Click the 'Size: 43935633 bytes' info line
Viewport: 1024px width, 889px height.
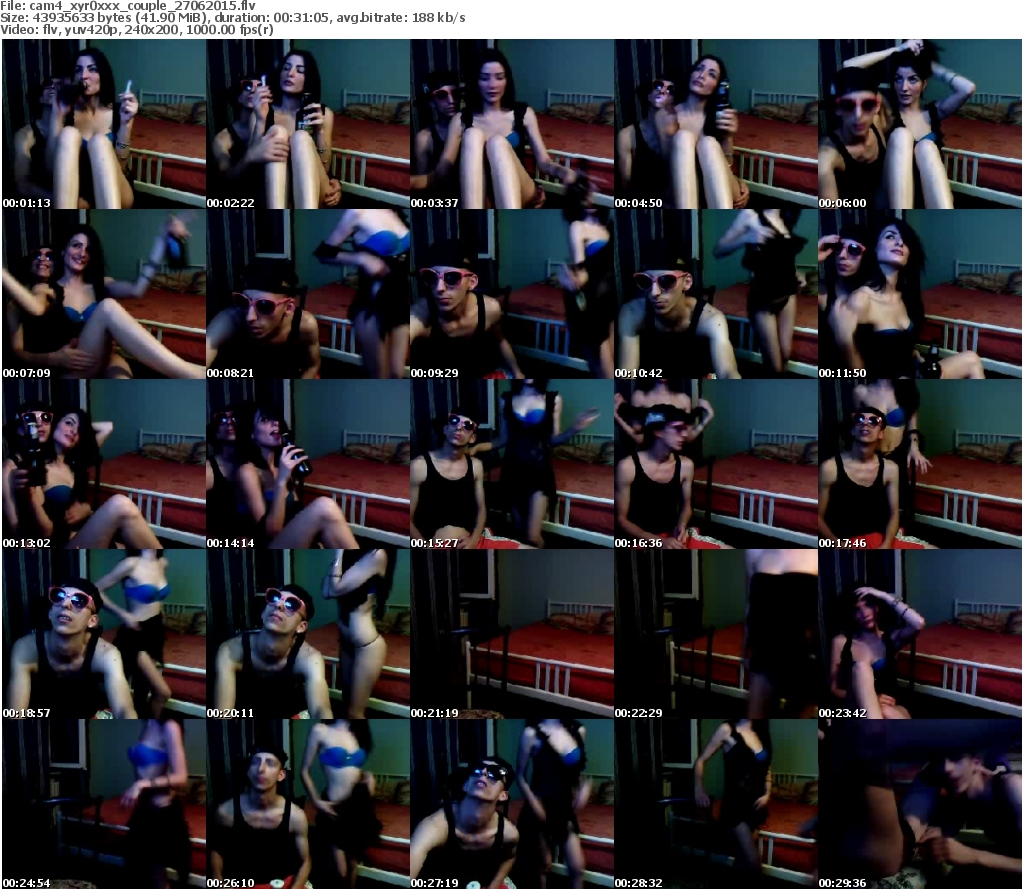click(x=232, y=18)
